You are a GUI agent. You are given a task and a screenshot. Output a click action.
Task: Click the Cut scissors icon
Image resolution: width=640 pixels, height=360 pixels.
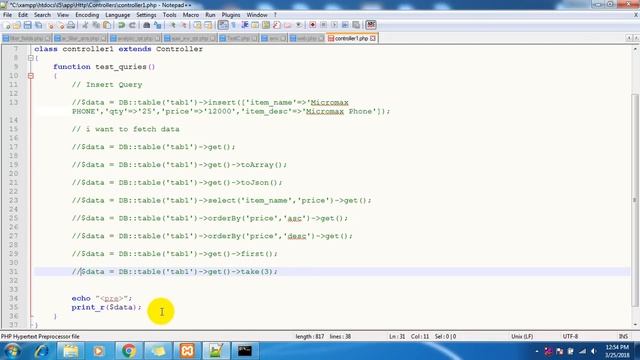[85, 25]
